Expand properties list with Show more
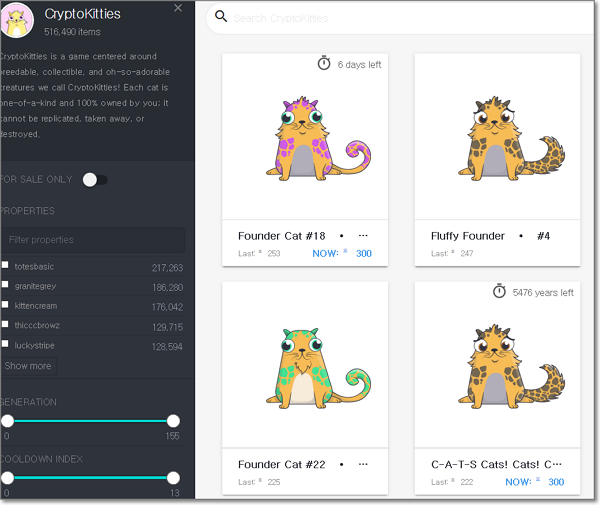 [28, 366]
